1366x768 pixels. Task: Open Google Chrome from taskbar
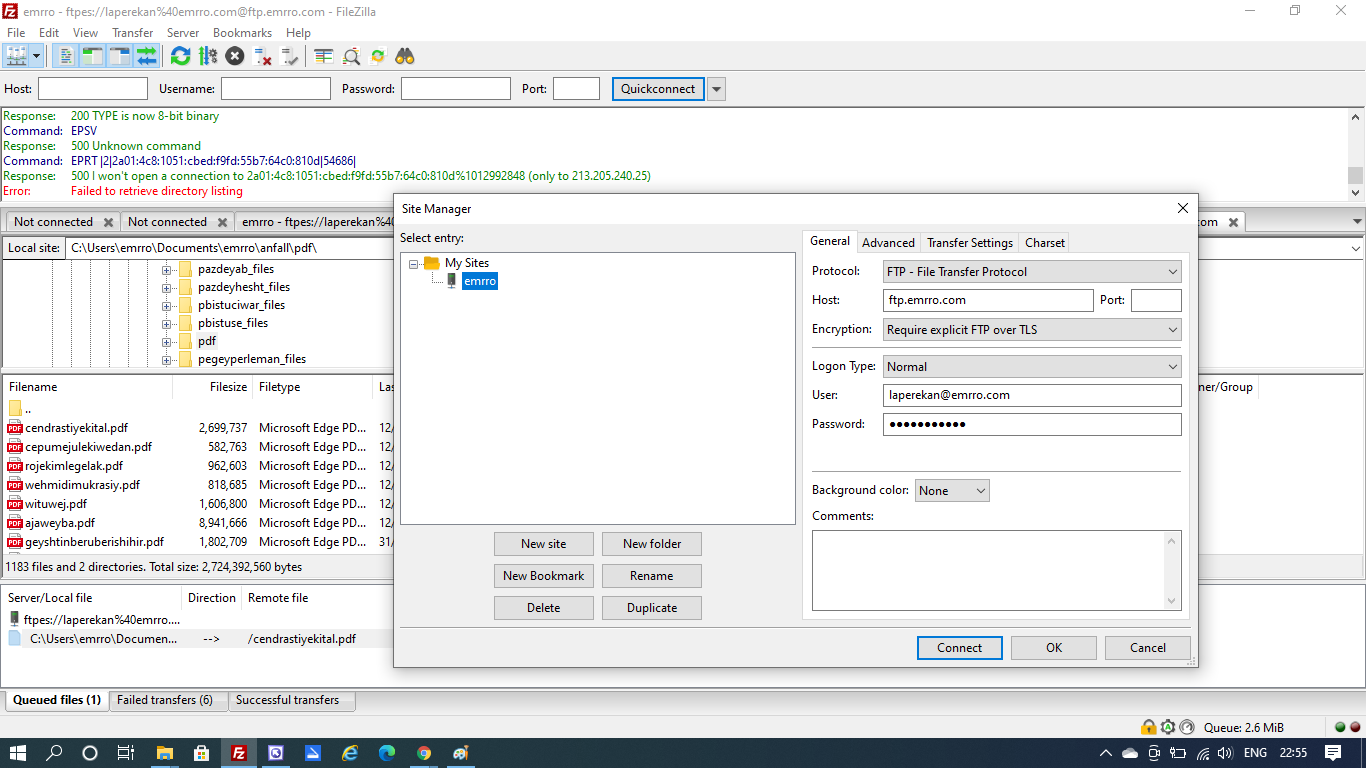pos(424,753)
